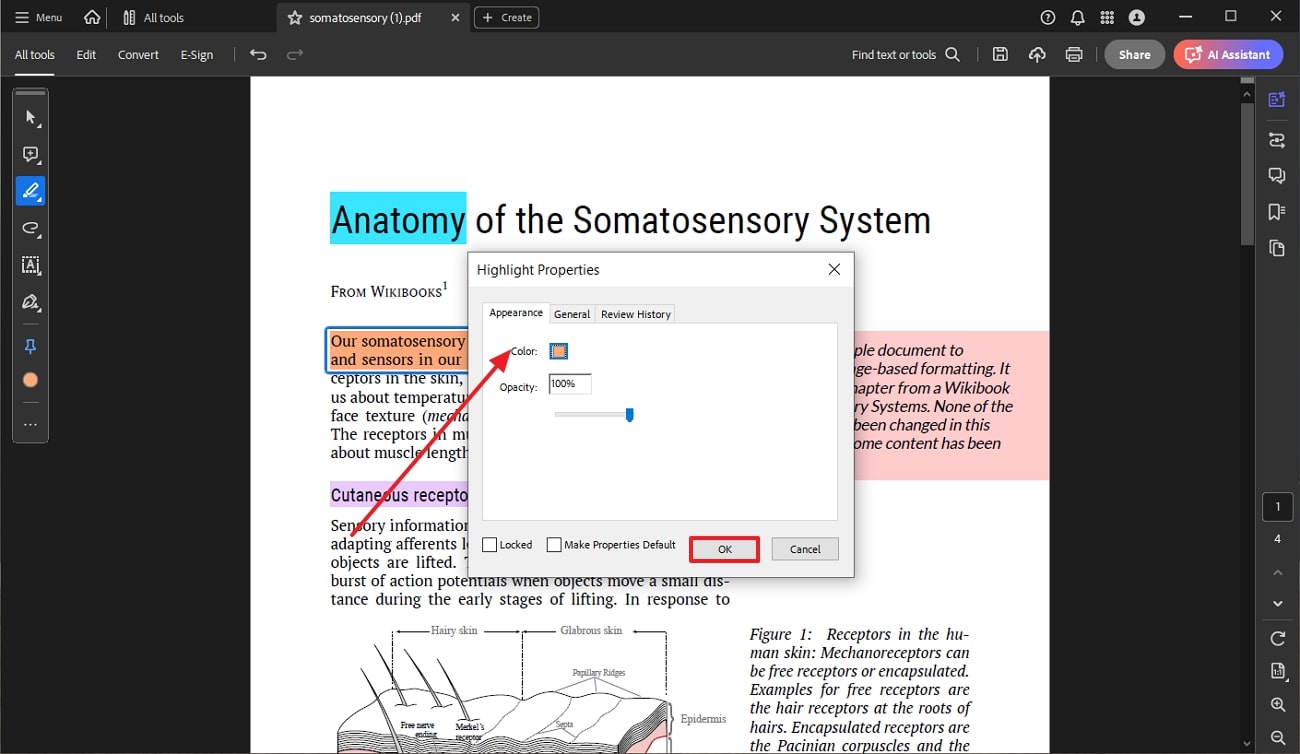Open the highlight Color swatch
This screenshot has width=1300, height=754.
click(559, 351)
